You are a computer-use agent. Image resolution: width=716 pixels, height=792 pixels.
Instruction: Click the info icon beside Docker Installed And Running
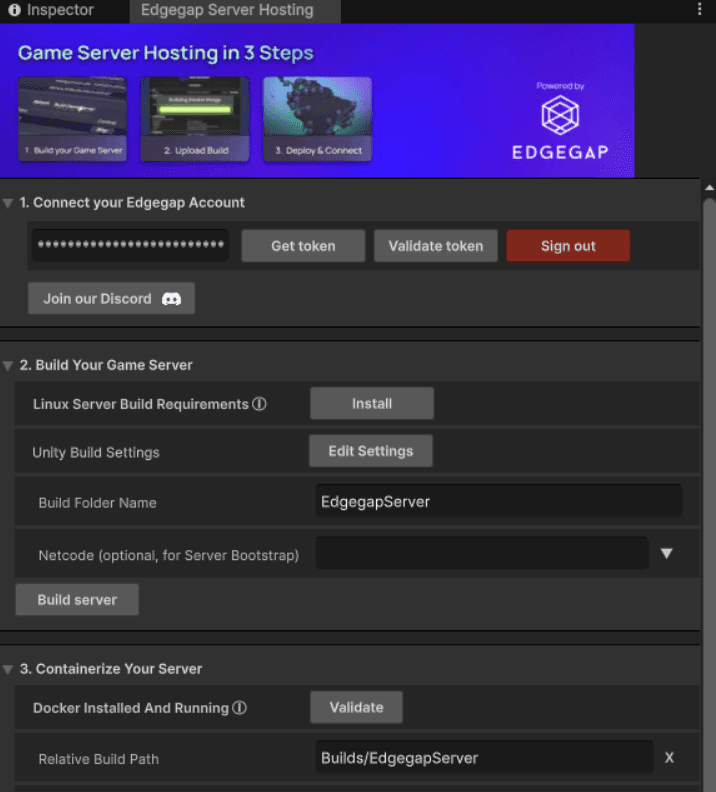click(x=239, y=708)
